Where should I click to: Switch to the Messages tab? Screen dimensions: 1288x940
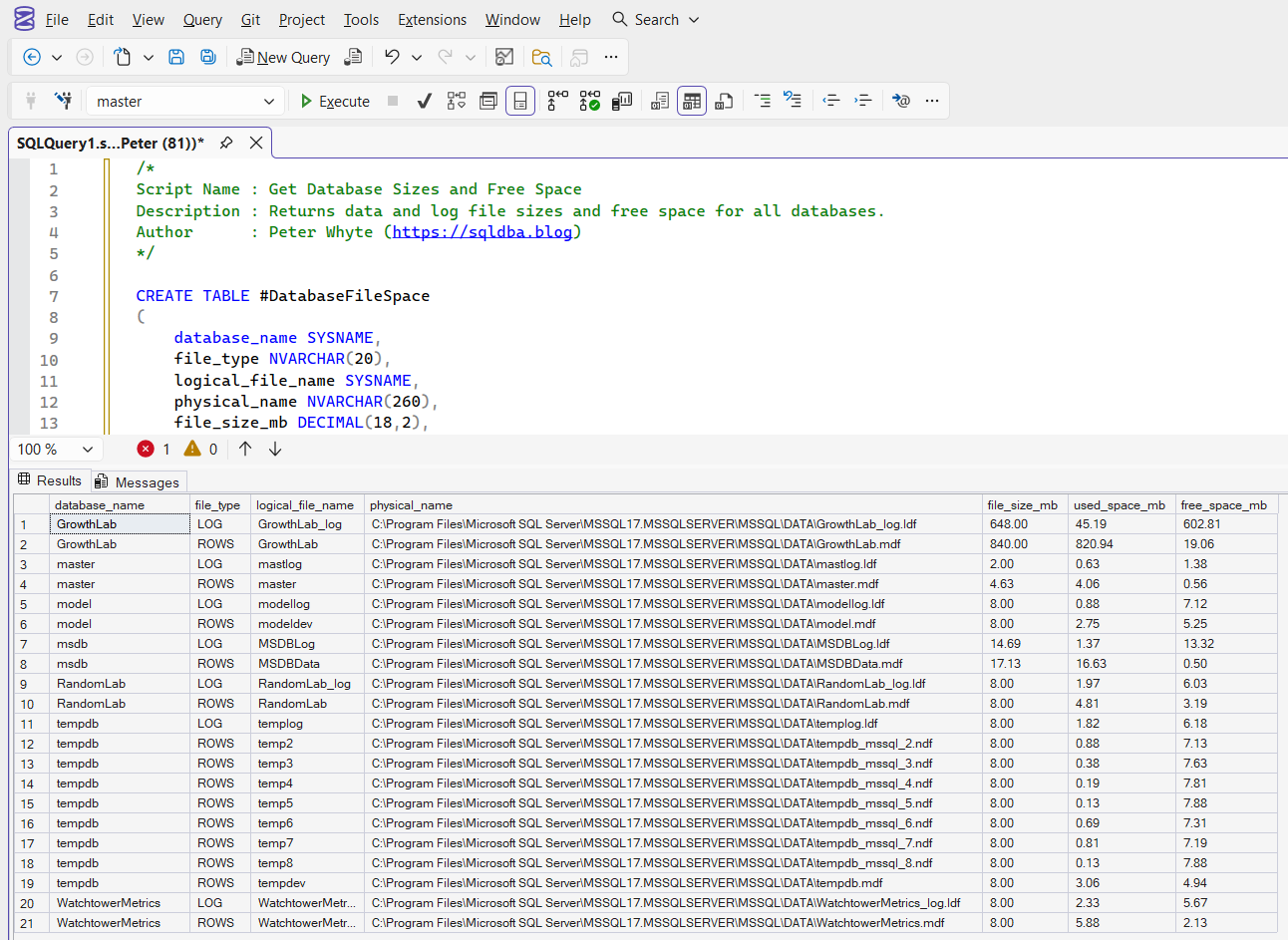point(138,482)
